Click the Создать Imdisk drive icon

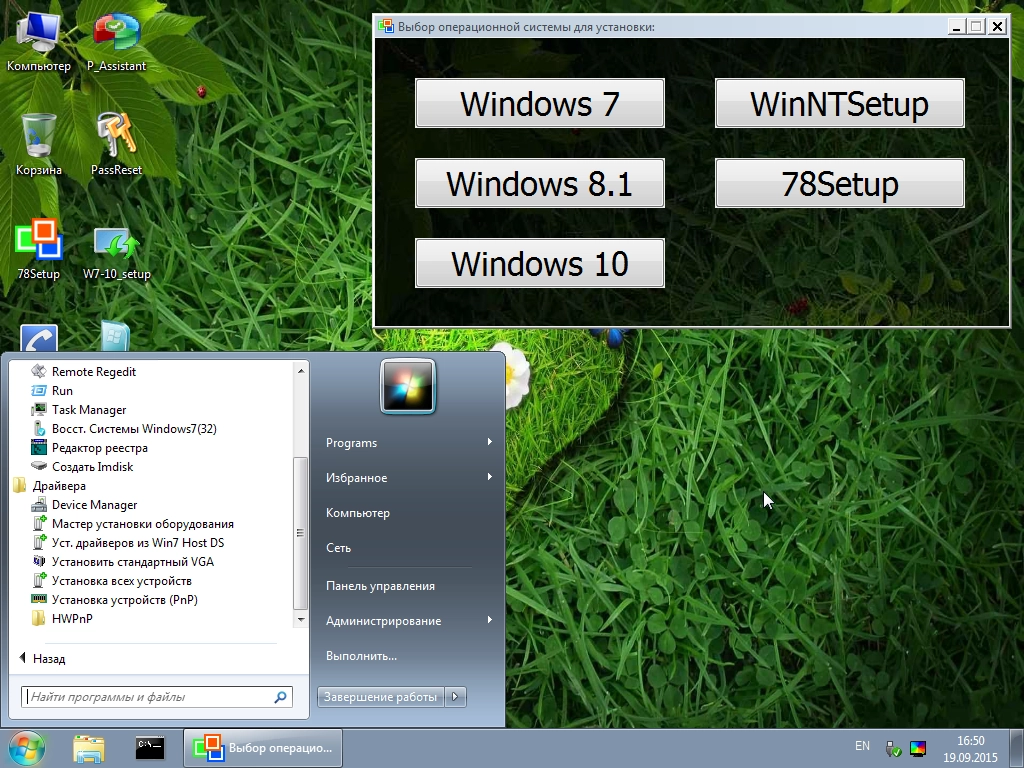(39, 466)
